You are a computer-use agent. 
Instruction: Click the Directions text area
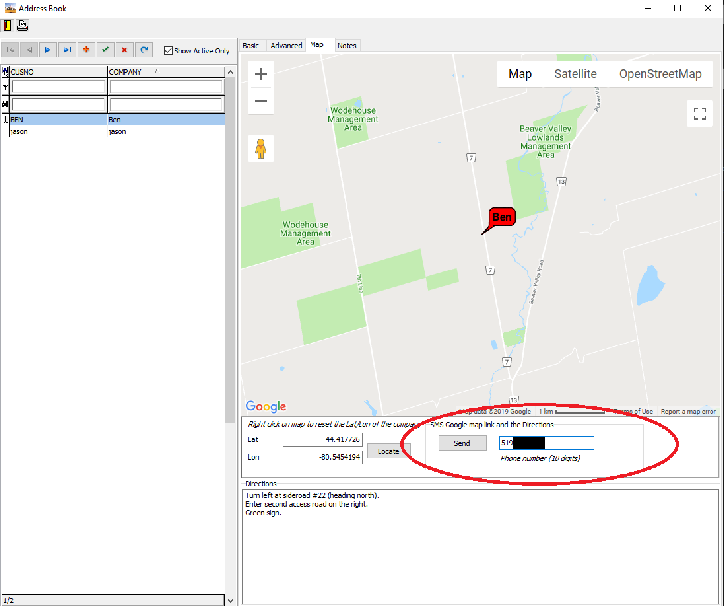coord(480,546)
